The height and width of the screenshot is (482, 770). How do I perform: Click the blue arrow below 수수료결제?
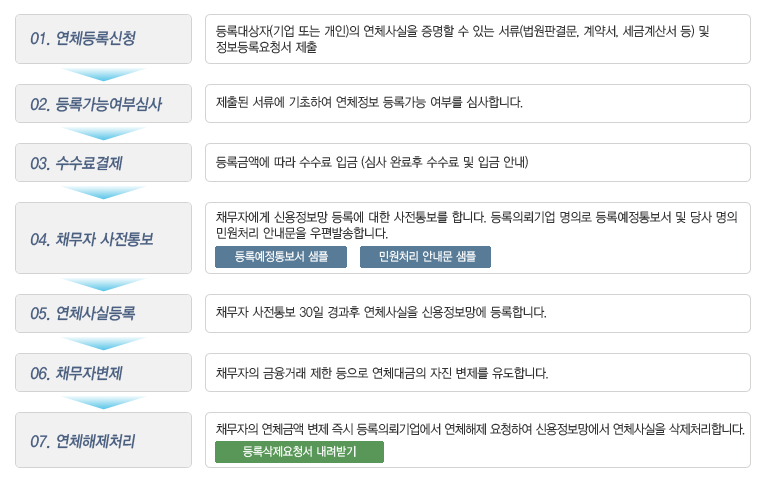[104, 192]
